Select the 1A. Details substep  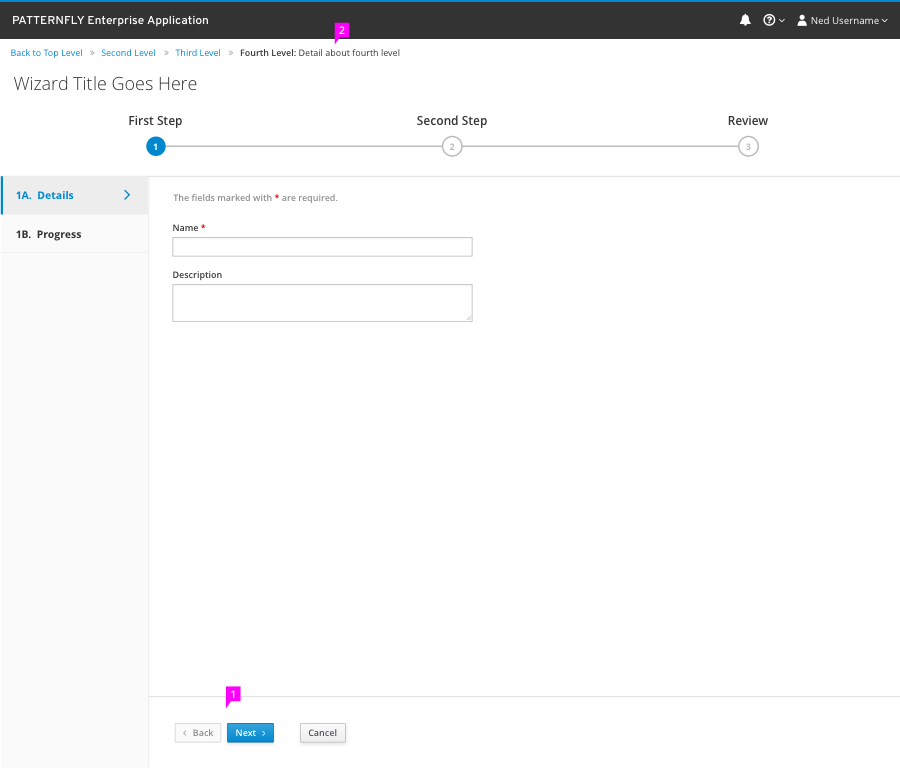point(75,195)
